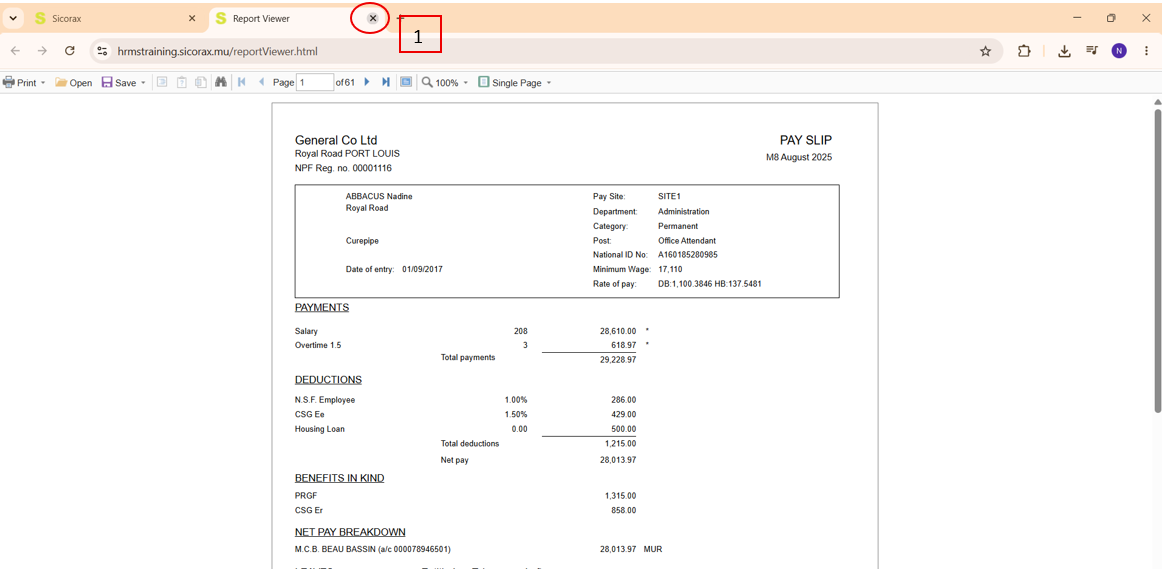
Task: Click the zoom magnifier 100% button
Action: (x=441, y=82)
